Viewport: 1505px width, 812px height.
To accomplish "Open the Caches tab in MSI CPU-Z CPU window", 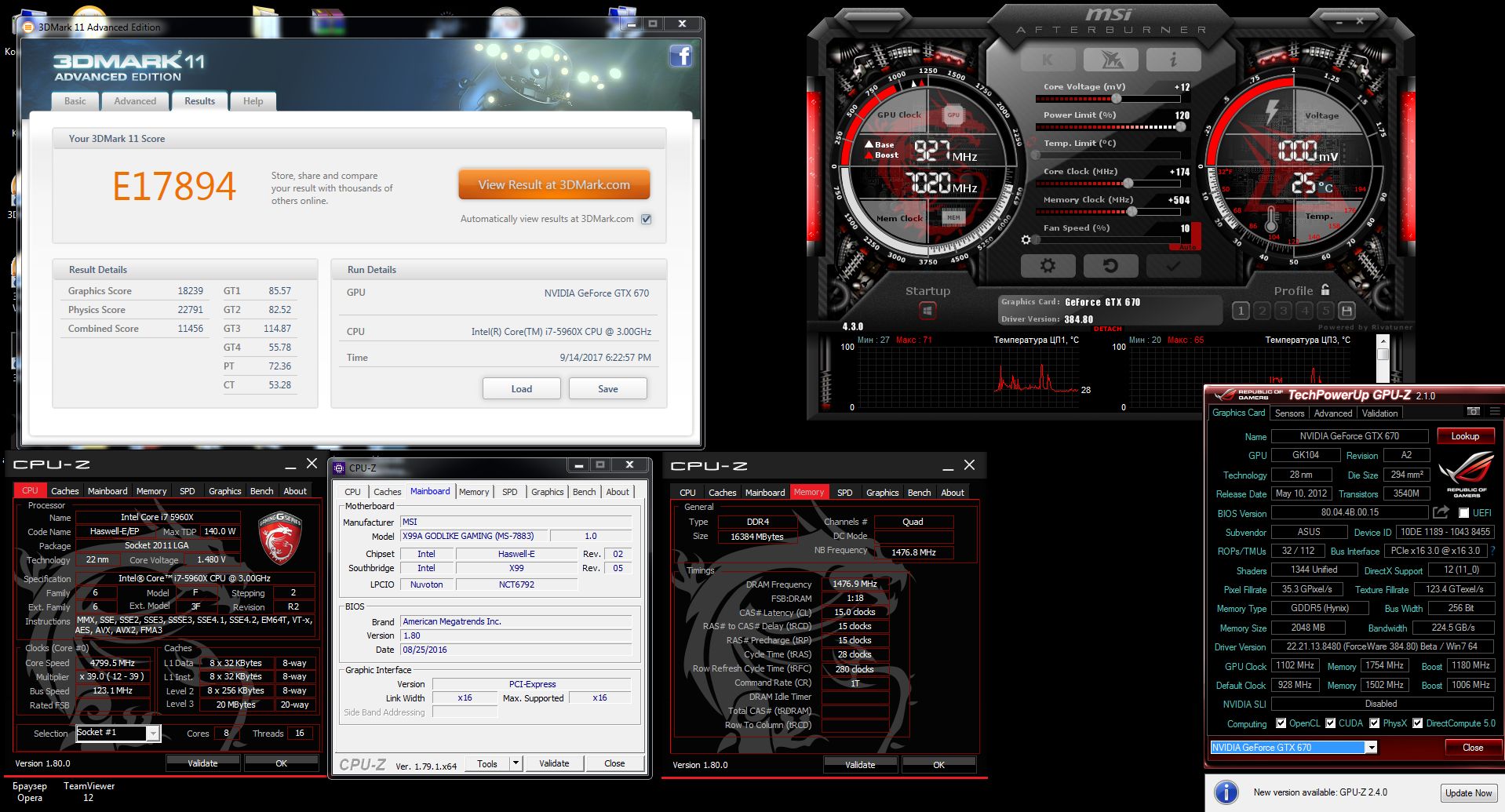I will coord(64,491).
